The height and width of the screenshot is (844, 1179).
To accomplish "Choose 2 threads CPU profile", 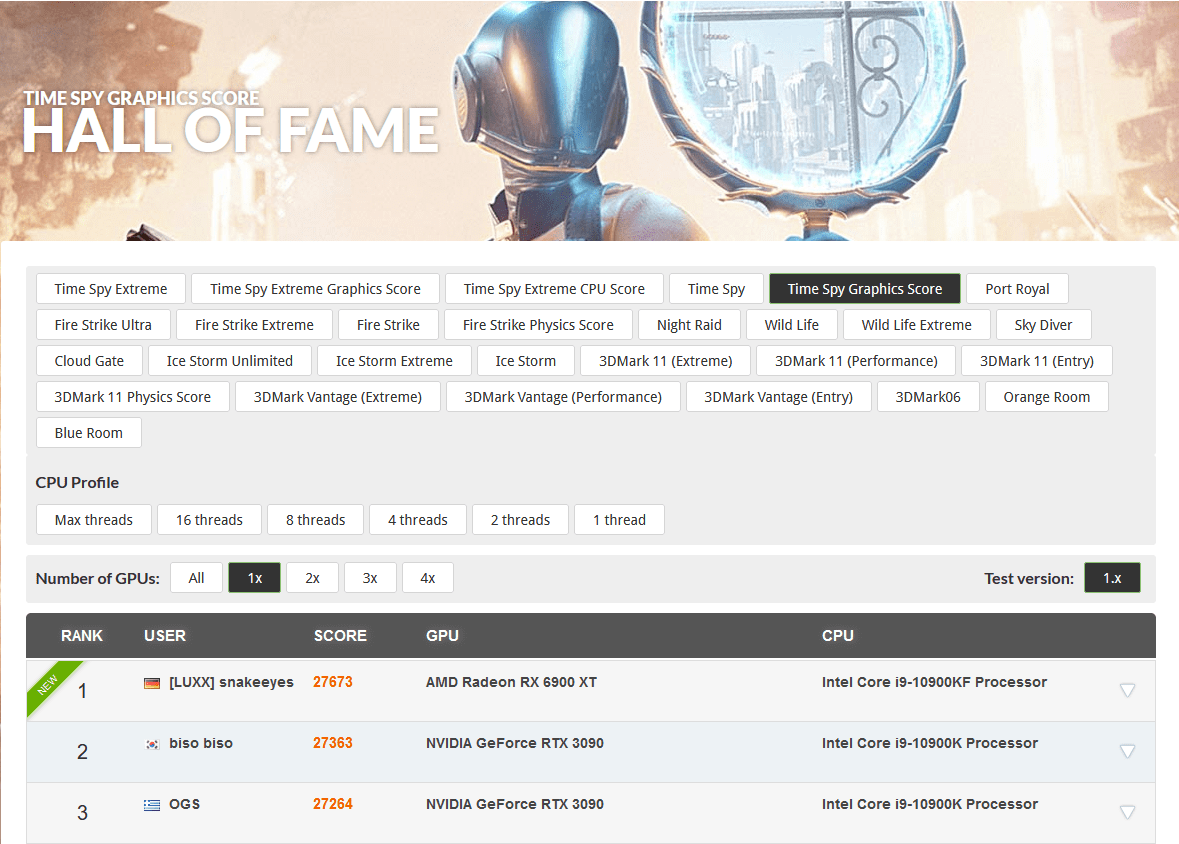I will pyautogui.click(x=520, y=520).
